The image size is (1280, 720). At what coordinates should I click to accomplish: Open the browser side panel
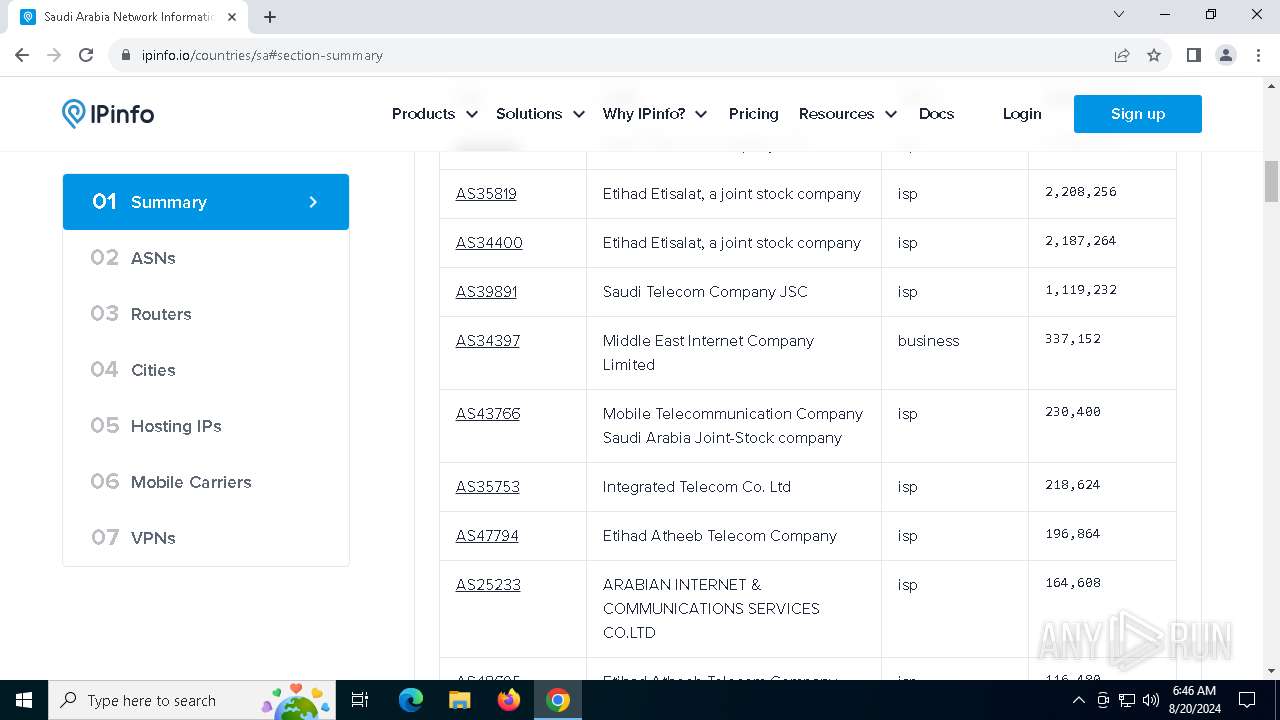[1193, 55]
